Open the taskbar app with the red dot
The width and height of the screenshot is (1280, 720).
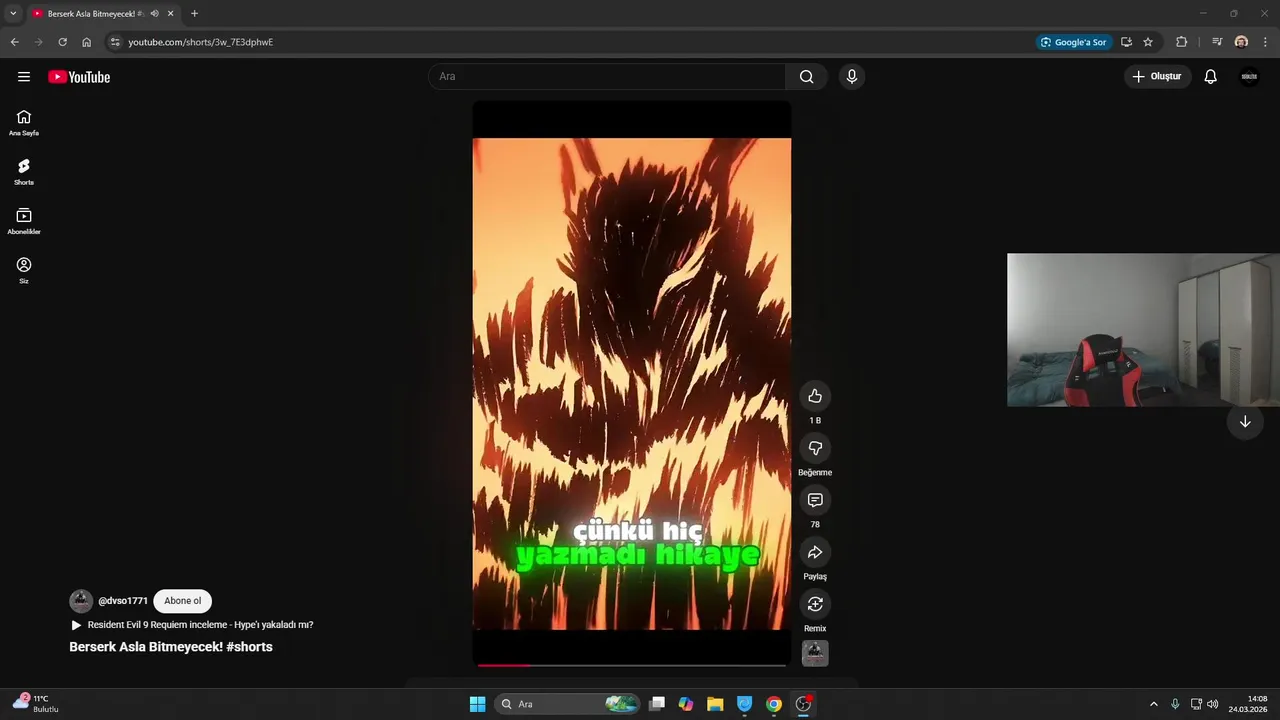pyautogui.click(x=803, y=704)
